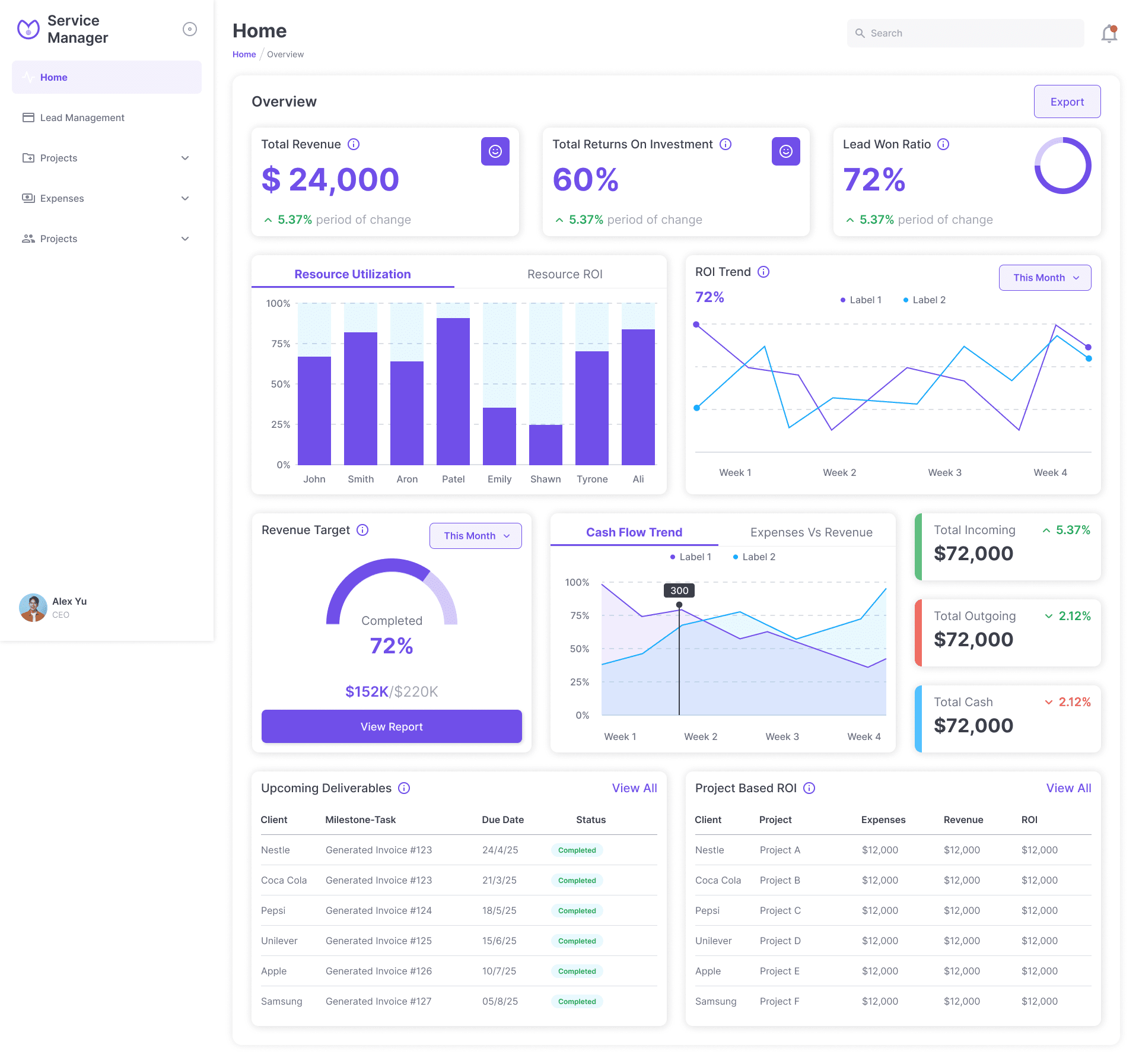Click the smiley icon on Total Revenue card
This screenshot has width=1139, height=1064.
click(495, 151)
